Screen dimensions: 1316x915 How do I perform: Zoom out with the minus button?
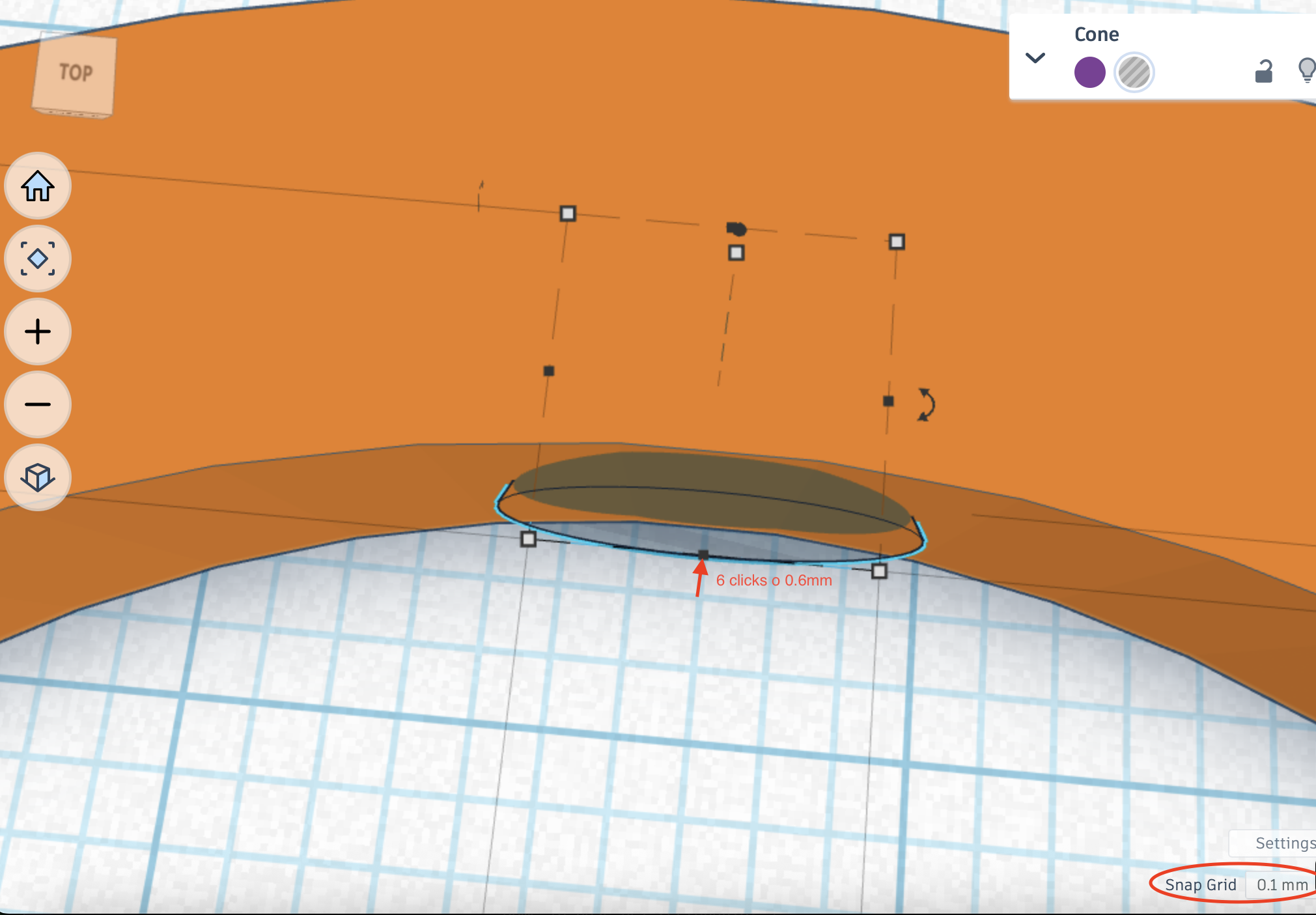(38, 405)
